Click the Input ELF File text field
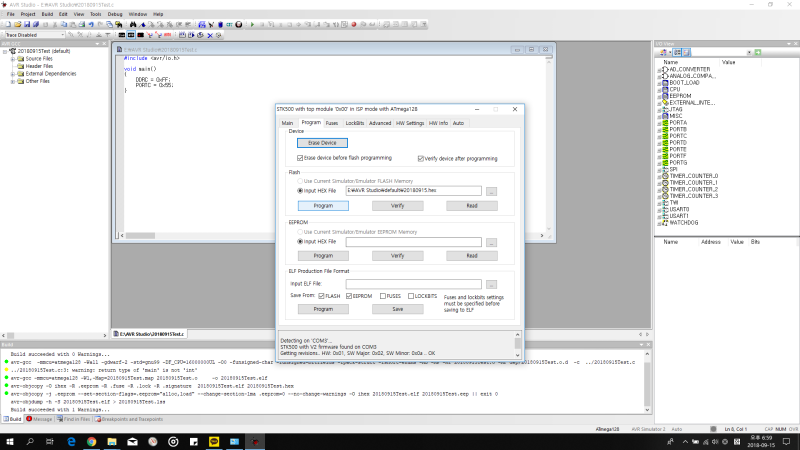800x450 pixels. click(x=413, y=284)
